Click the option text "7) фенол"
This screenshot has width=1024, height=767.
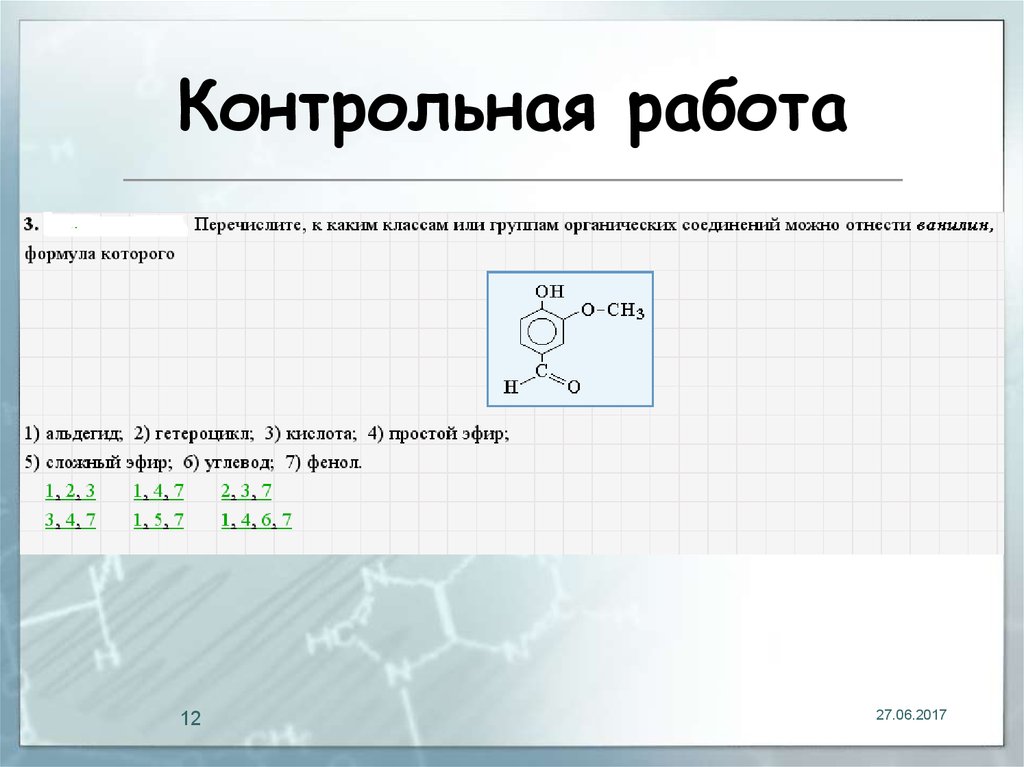point(325,463)
